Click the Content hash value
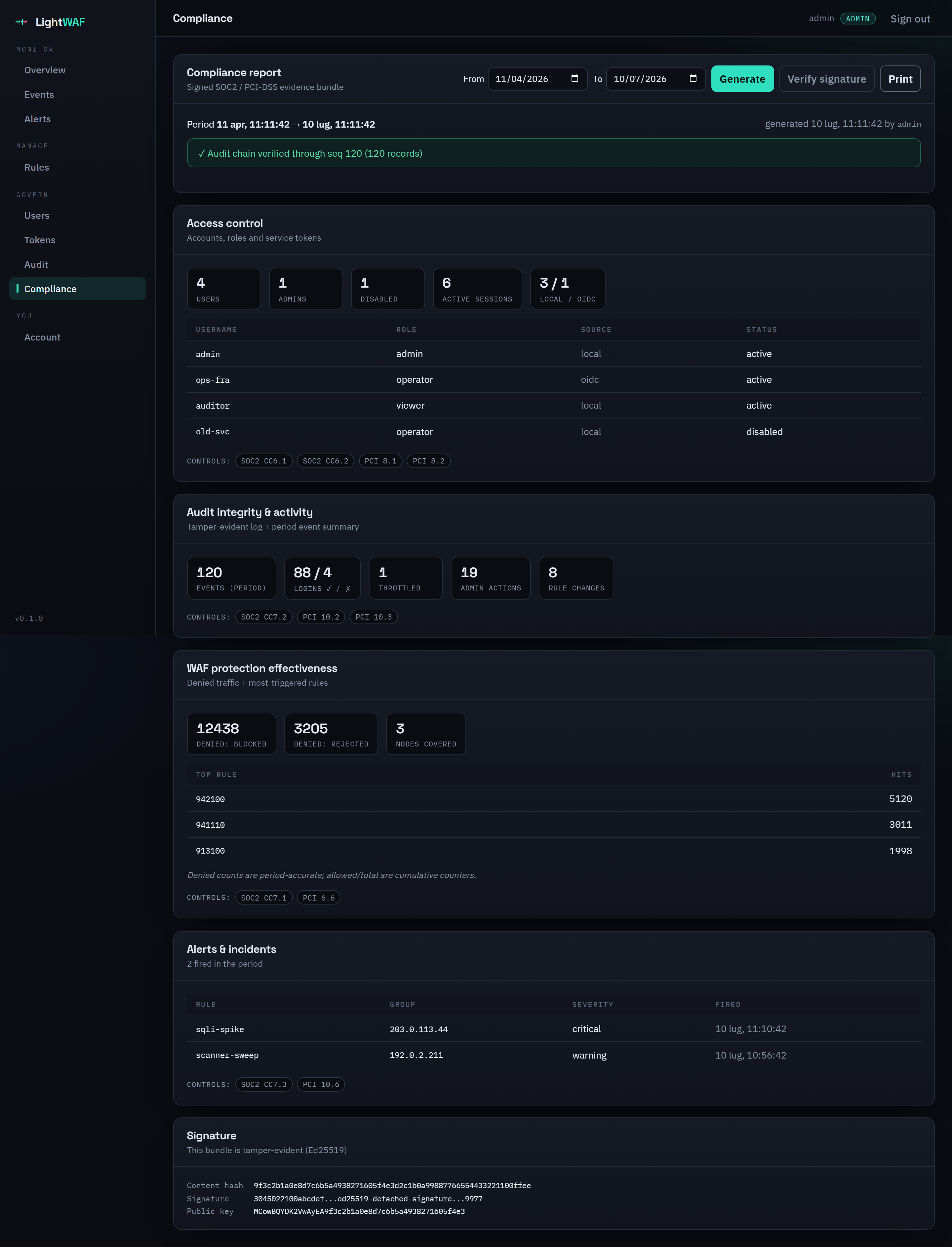Viewport: 952px width, 1247px height. tap(392, 1185)
